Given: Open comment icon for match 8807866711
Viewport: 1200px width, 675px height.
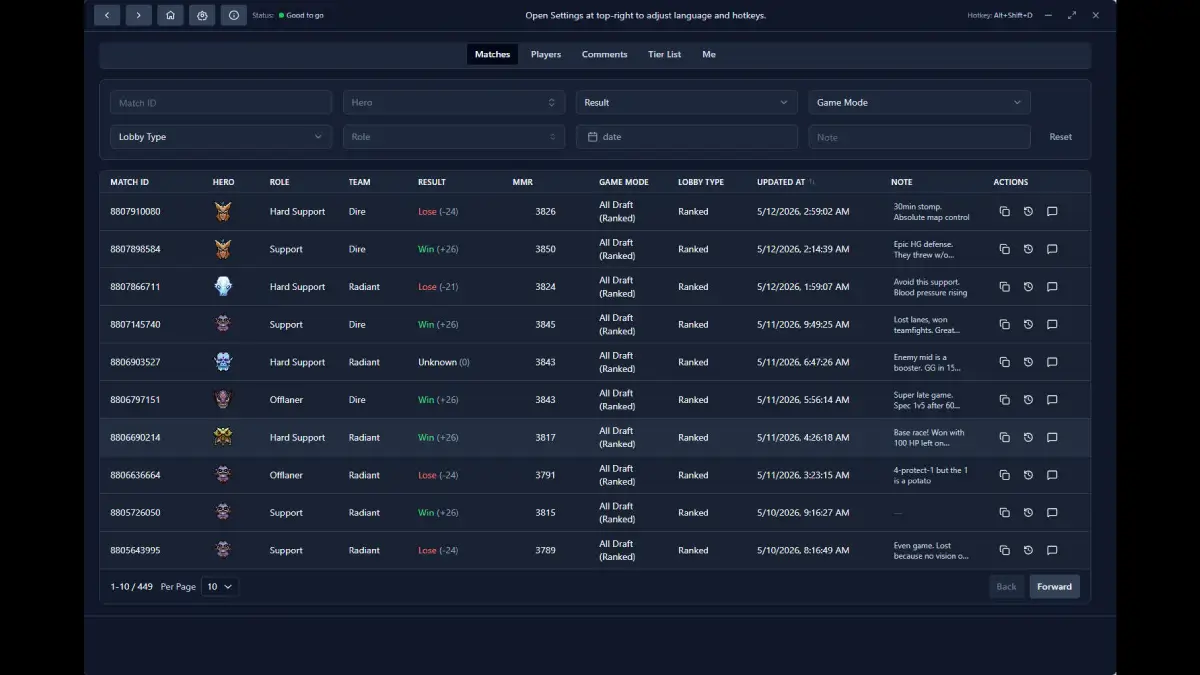Looking at the screenshot, I should (x=1052, y=287).
